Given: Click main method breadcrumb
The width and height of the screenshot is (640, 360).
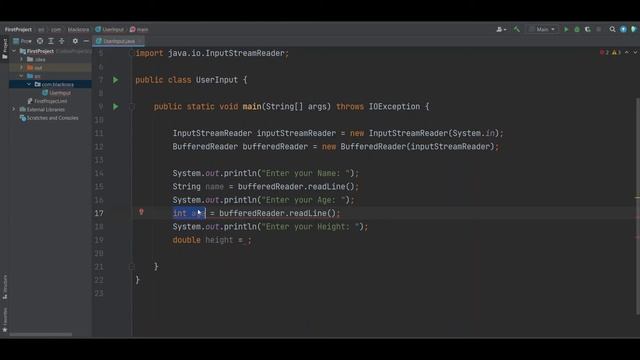Looking at the screenshot, I should point(140,29).
